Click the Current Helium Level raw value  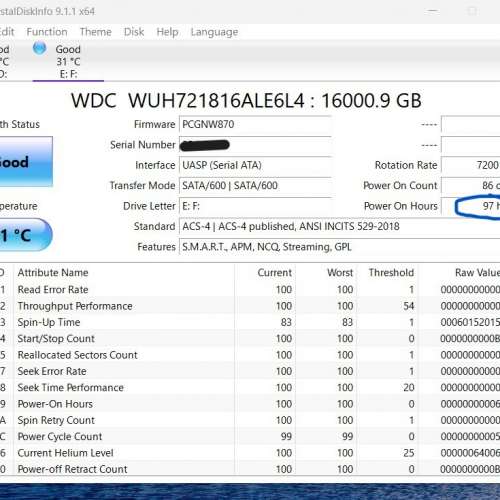click(x=470, y=453)
